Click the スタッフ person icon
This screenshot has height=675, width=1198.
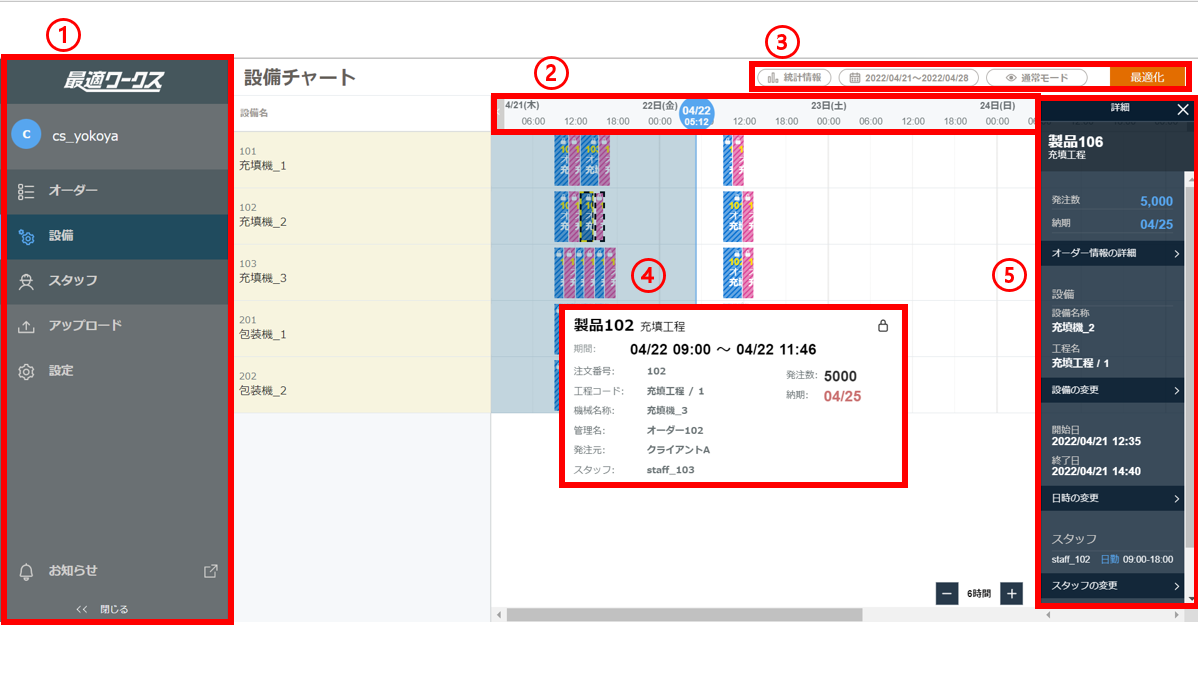tap(26, 281)
